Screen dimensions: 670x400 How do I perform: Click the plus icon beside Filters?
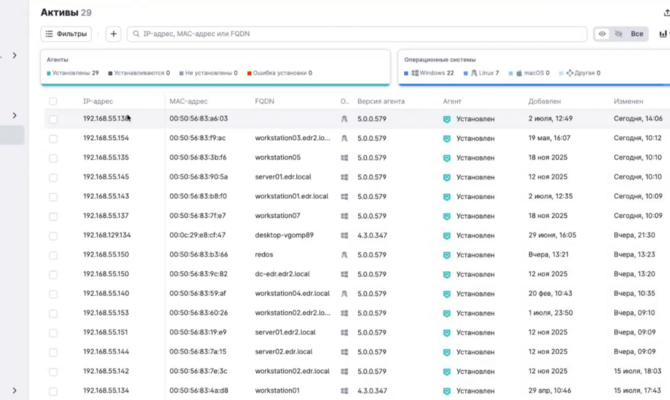tap(113, 34)
